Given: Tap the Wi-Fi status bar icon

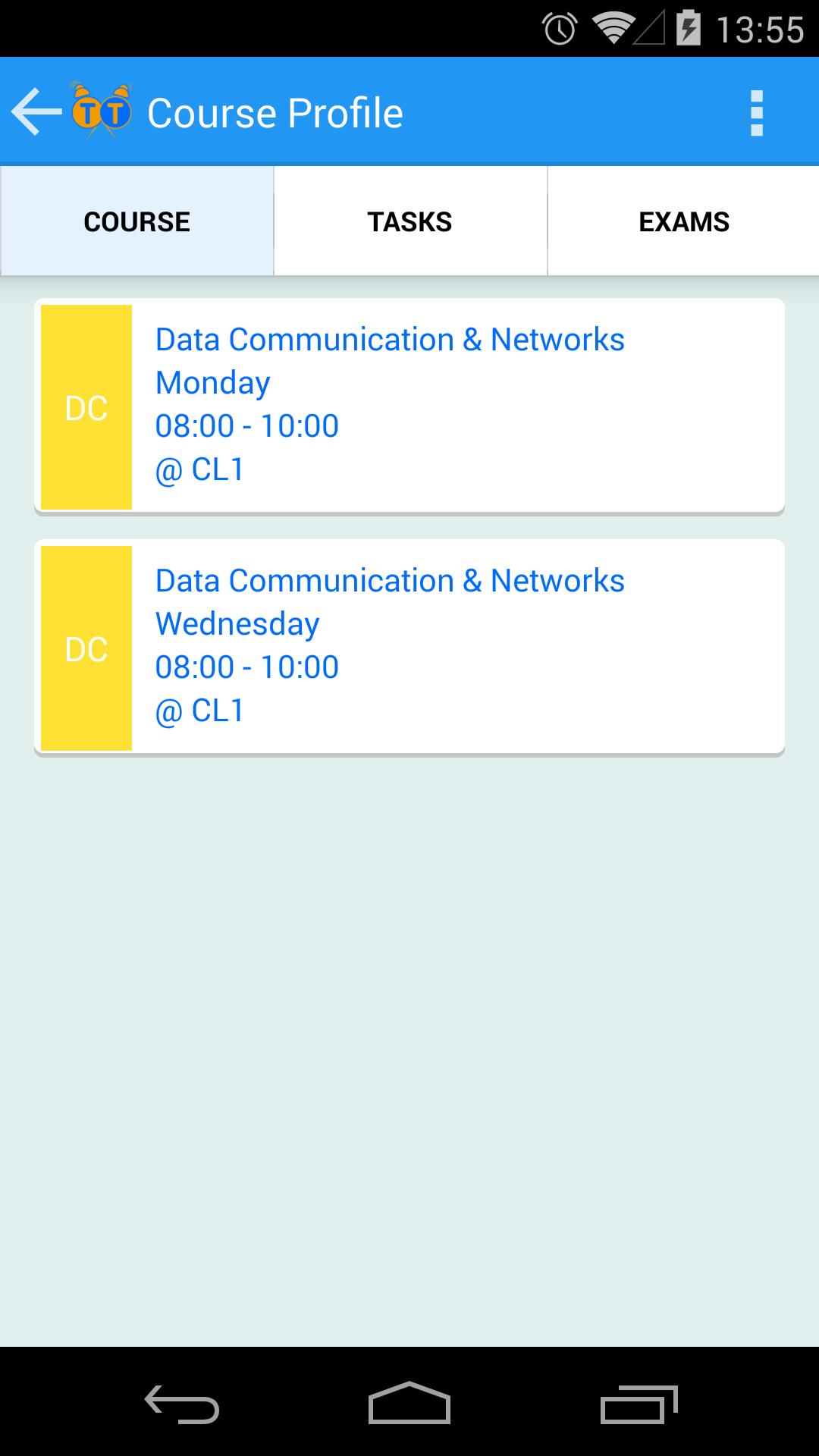Looking at the screenshot, I should pyautogui.click(x=613, y=29).
